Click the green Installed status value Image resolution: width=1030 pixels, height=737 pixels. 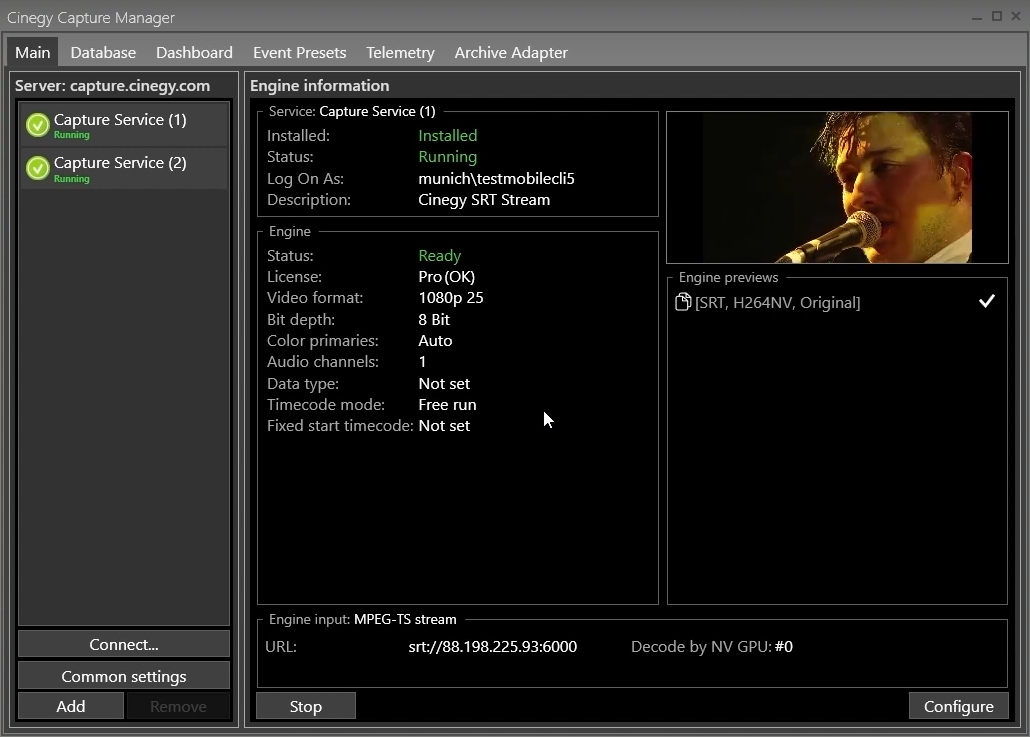tap(447, 135)
